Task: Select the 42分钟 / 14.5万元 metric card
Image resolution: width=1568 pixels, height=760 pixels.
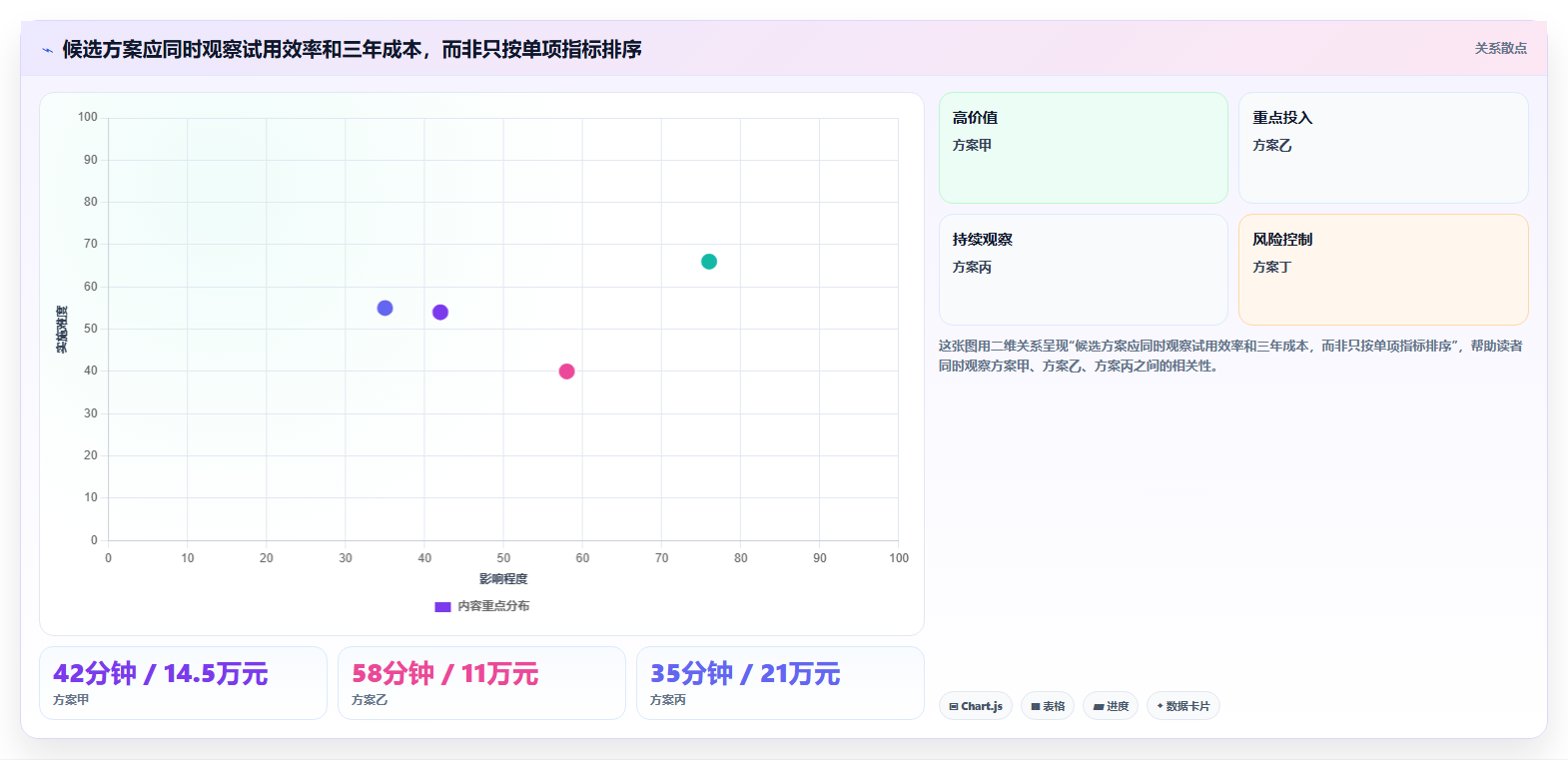Action: coord(183,683)
